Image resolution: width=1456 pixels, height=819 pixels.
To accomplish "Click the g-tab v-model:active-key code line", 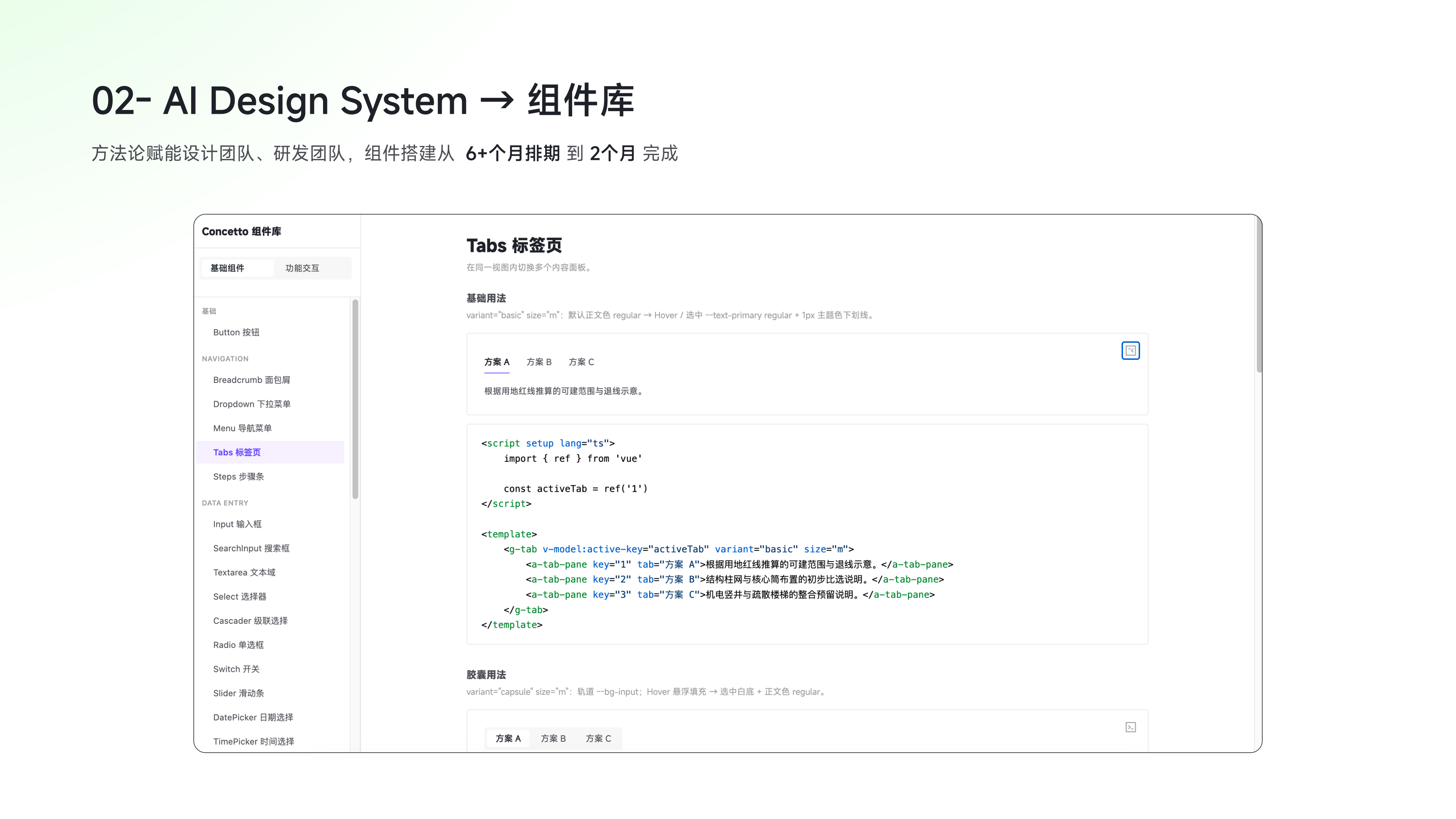I will [678, 549].
